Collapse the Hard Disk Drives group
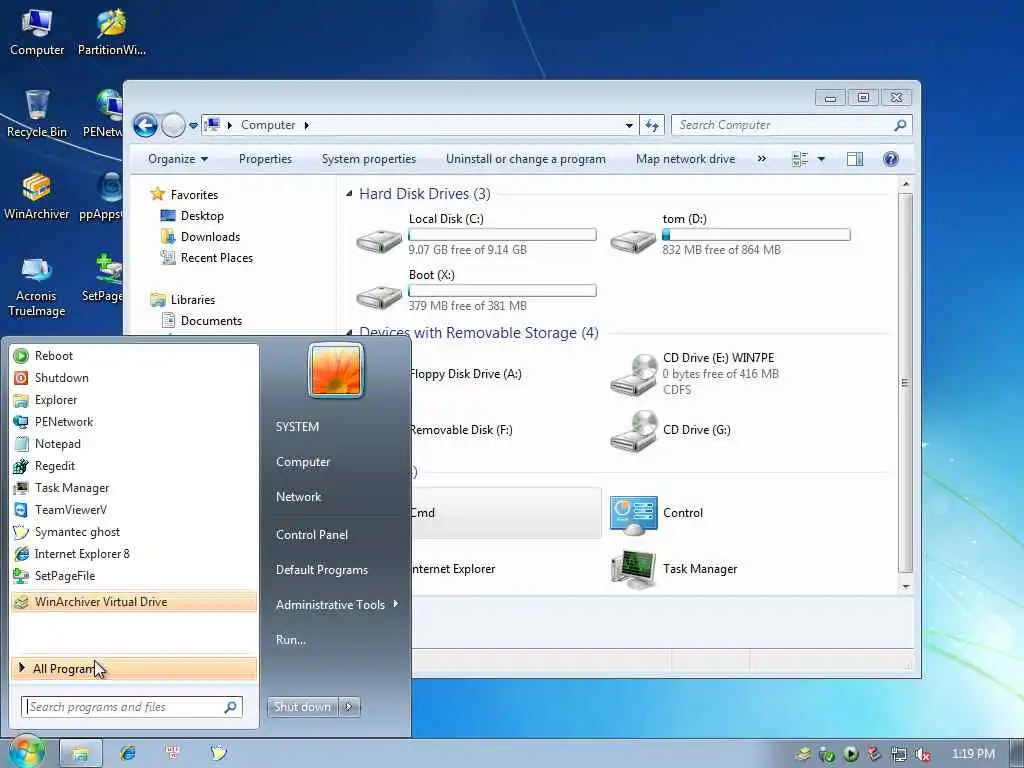1024x768 pixels. coord(349,194)
